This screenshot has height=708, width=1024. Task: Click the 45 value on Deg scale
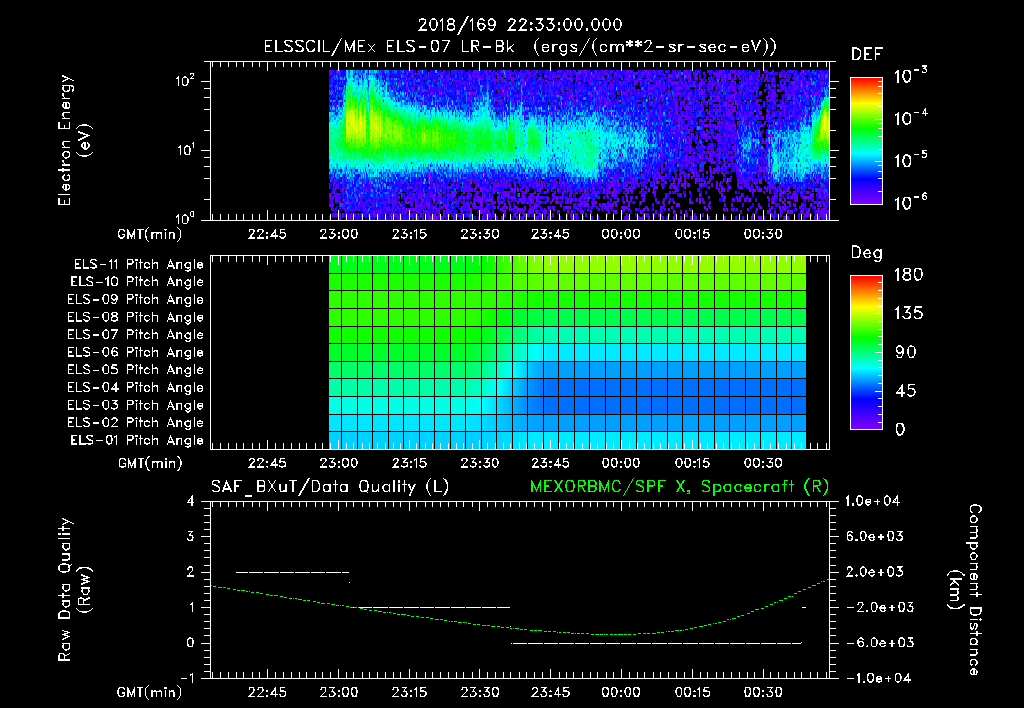pyautogui.click(x=906, y=391)
